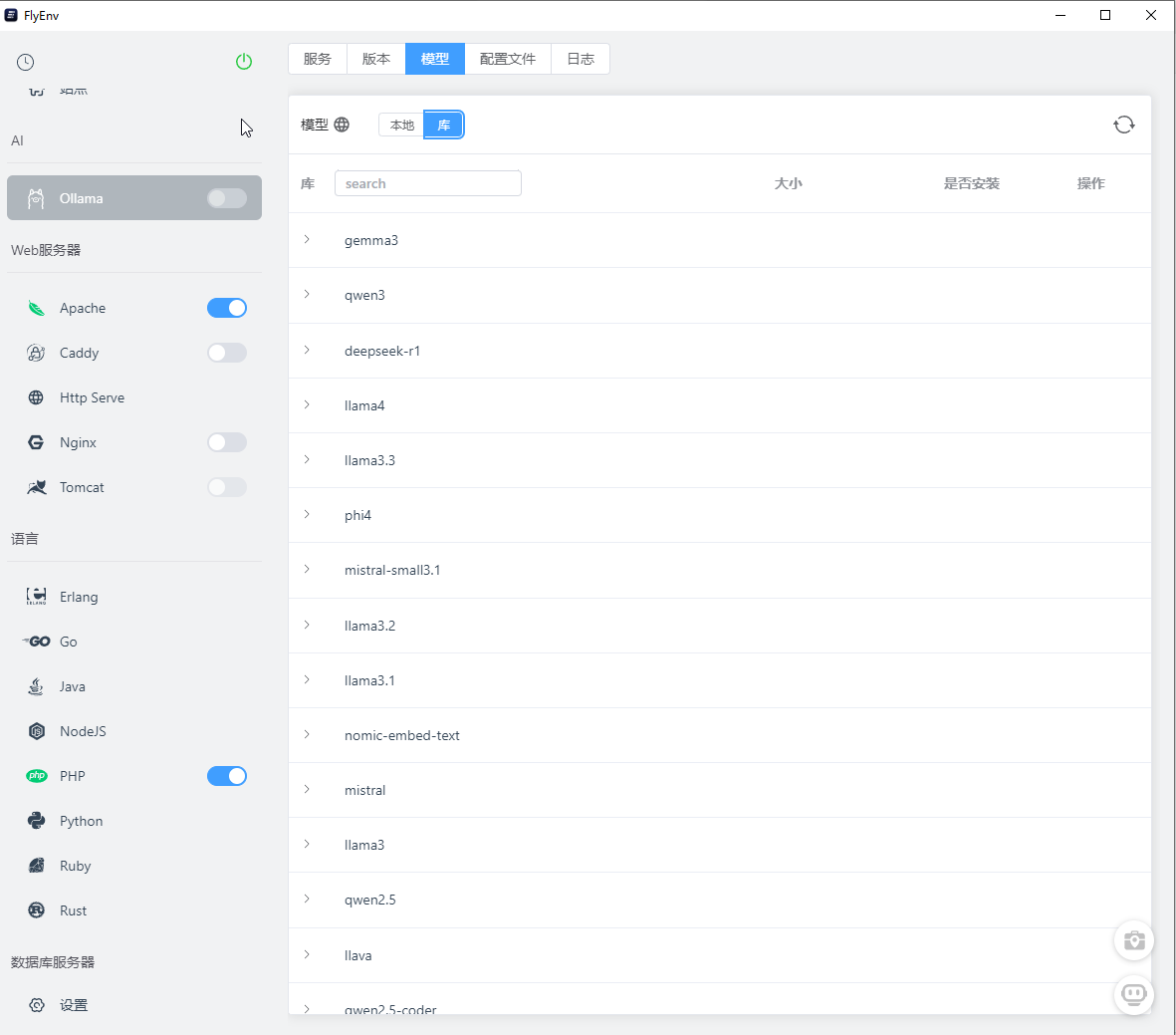Click the Ruby gem icon
1176x1035 pixels.
click(36, 866)
